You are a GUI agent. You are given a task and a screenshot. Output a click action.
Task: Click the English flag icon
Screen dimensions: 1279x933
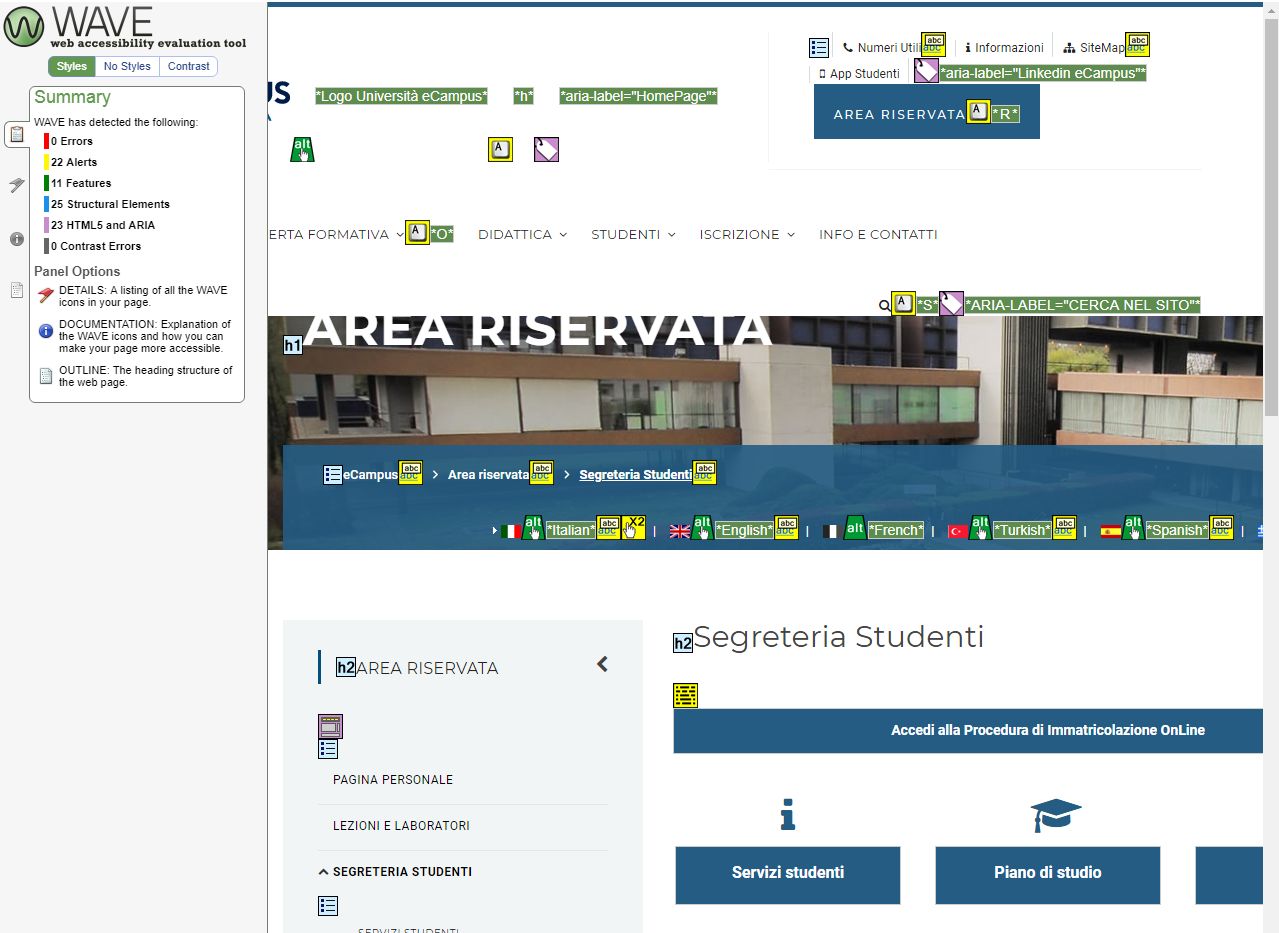[680, 531]
